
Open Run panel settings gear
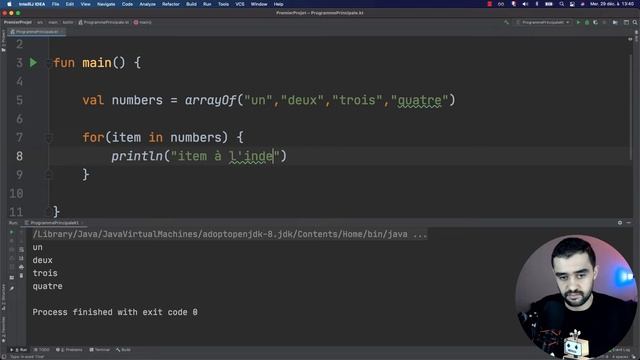tap(620, 223)
